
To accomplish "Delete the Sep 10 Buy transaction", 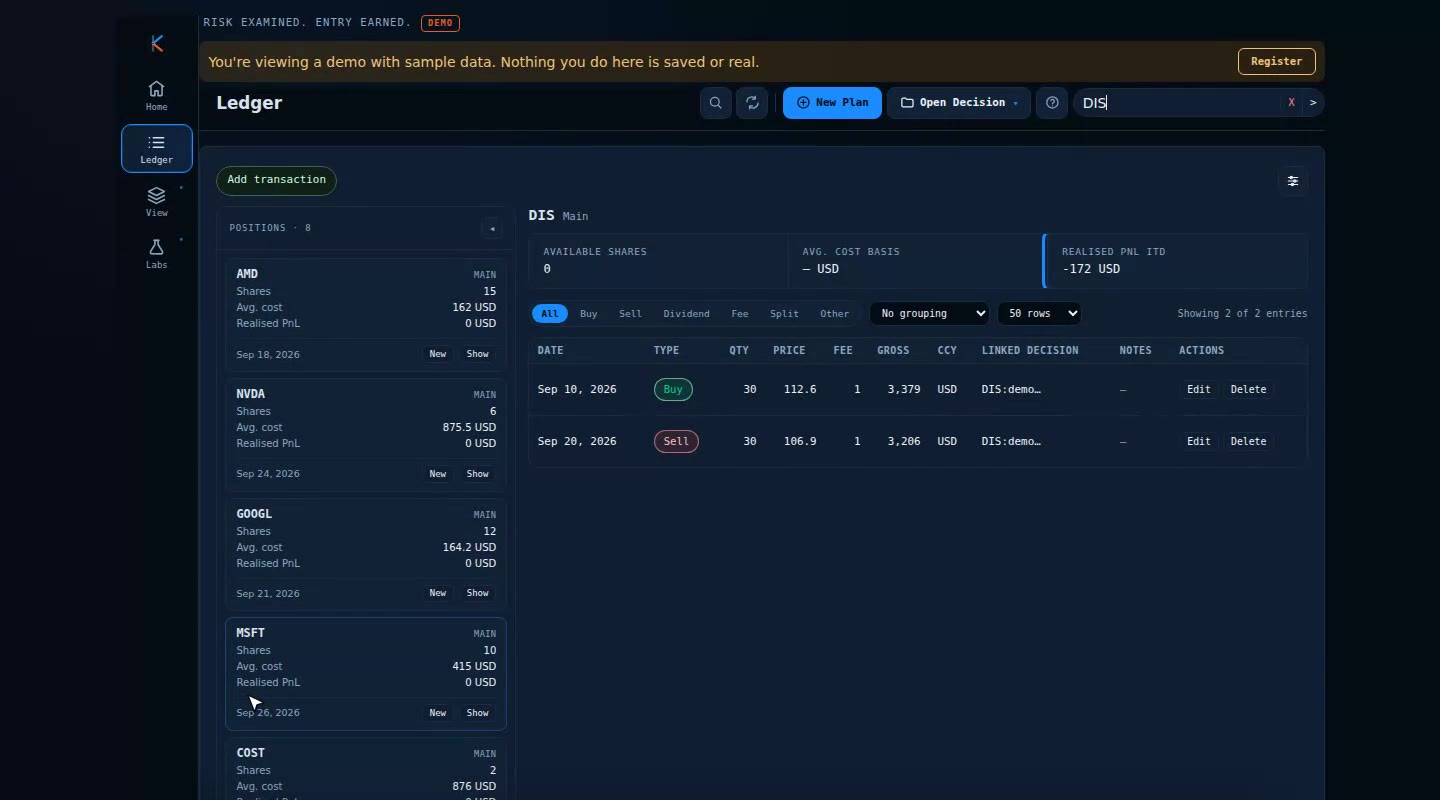I will click(1248, 390).
